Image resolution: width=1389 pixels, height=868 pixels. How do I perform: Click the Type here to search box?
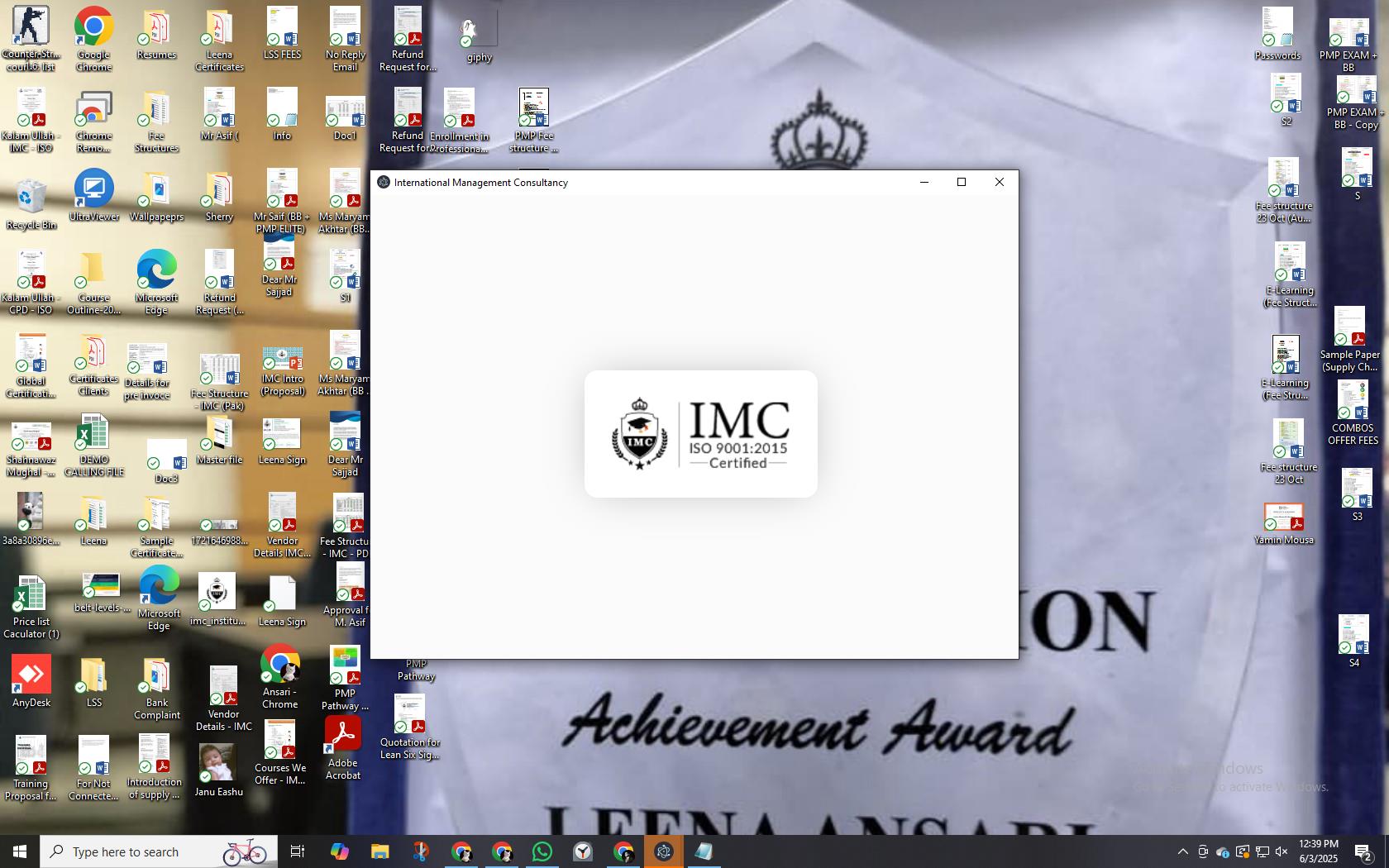[159, 851]
